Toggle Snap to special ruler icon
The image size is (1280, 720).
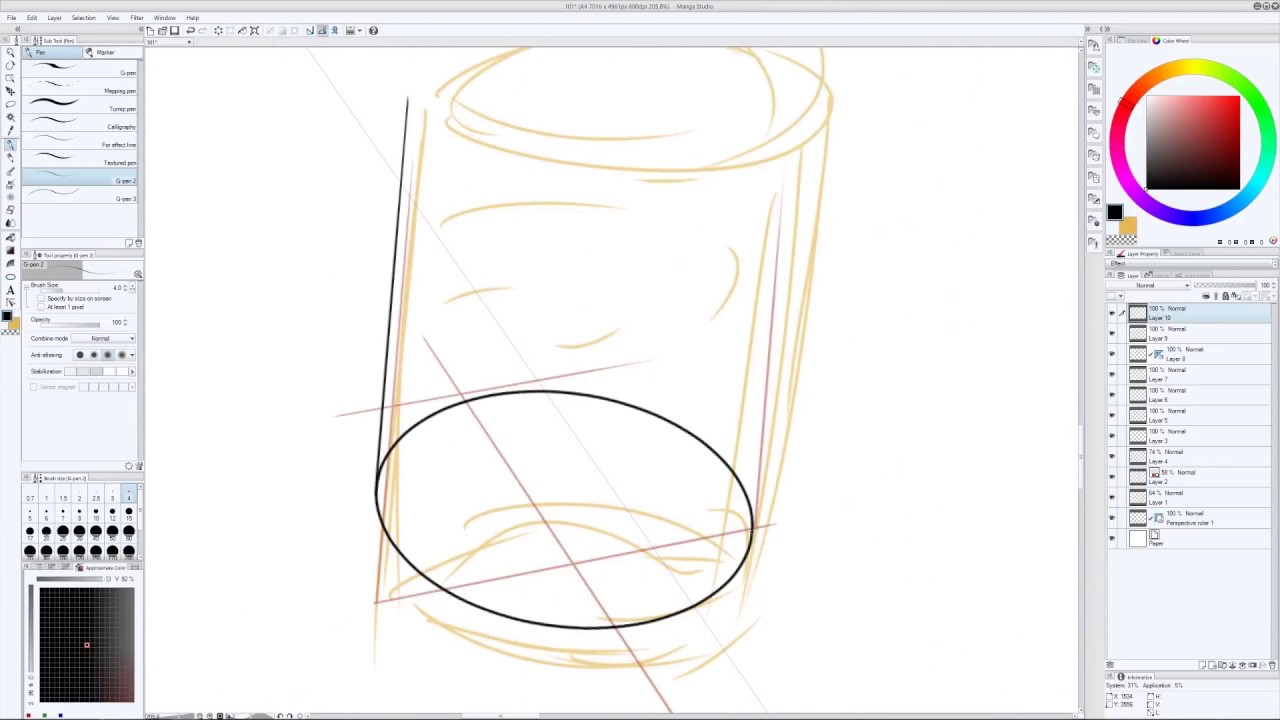coord(322,31)
